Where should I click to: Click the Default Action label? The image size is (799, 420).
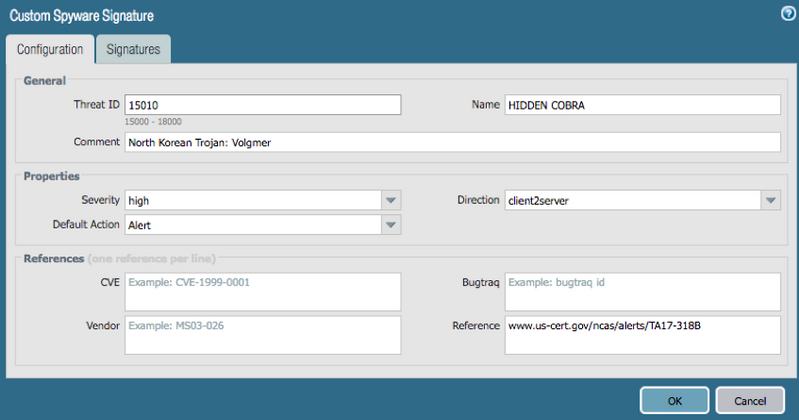[x=86, y=224]
